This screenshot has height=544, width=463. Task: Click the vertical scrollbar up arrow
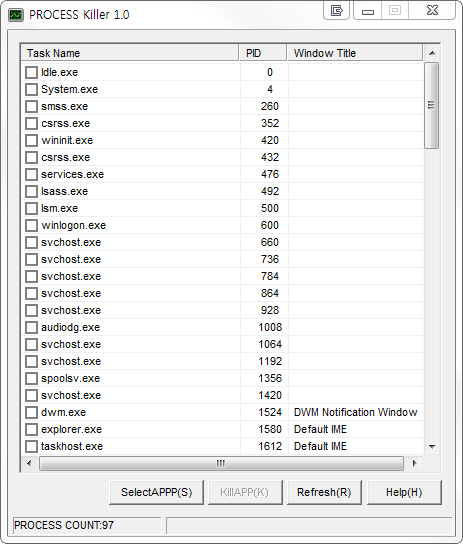tap(432, 53)
